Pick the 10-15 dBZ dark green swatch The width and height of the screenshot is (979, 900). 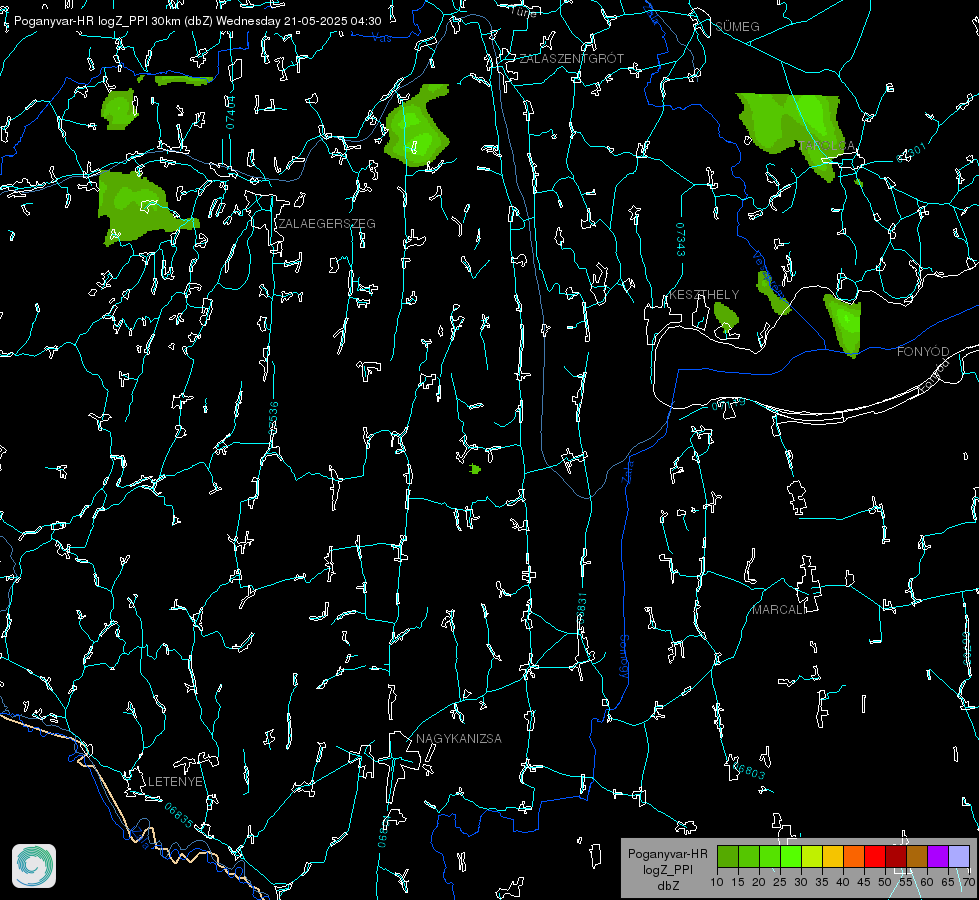click(x=728, y=856)
